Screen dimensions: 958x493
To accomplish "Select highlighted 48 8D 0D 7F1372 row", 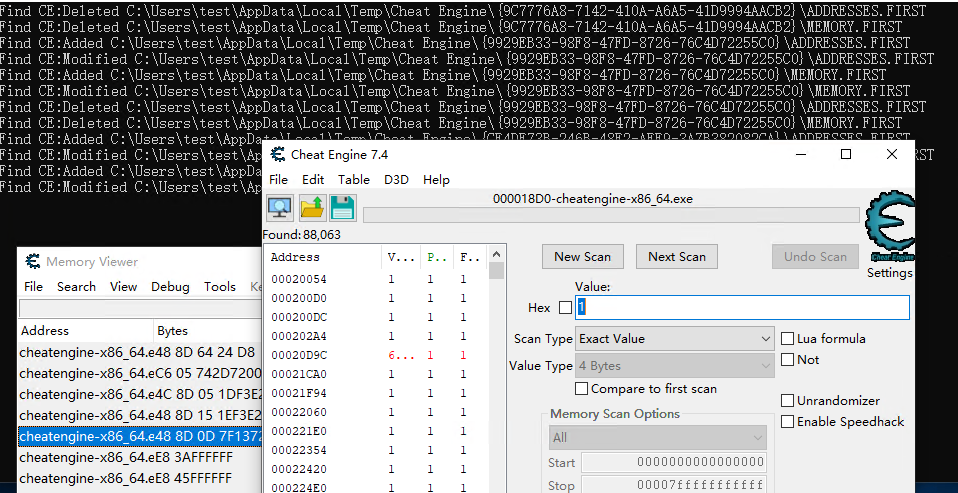I will coord(140,436).
